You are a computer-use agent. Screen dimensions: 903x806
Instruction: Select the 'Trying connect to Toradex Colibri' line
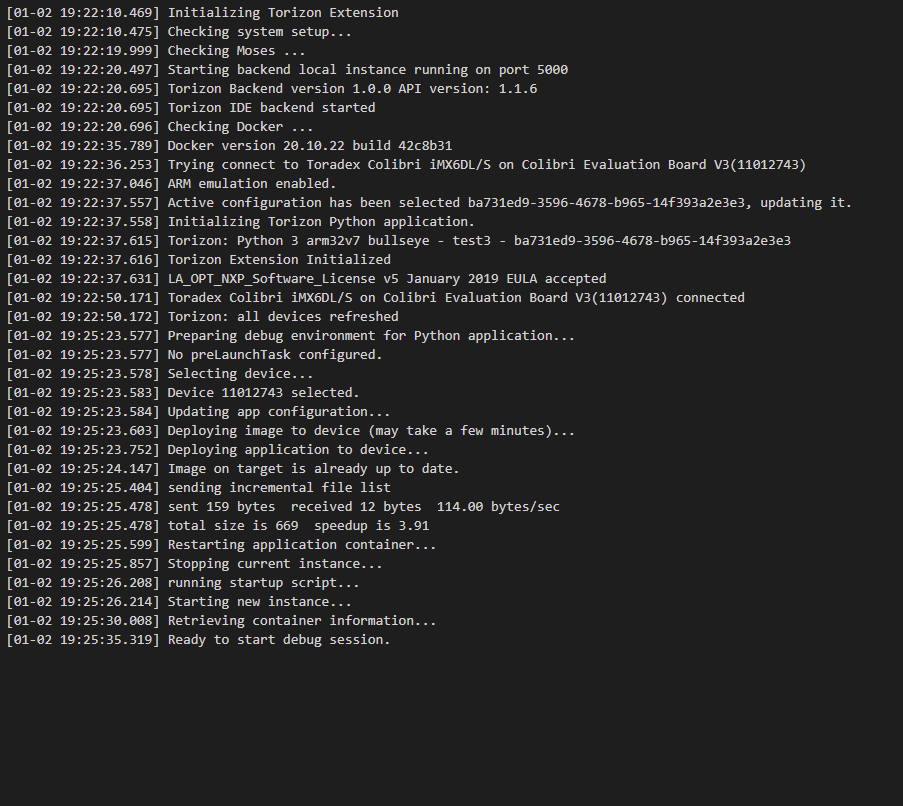(x=406, y=165)
